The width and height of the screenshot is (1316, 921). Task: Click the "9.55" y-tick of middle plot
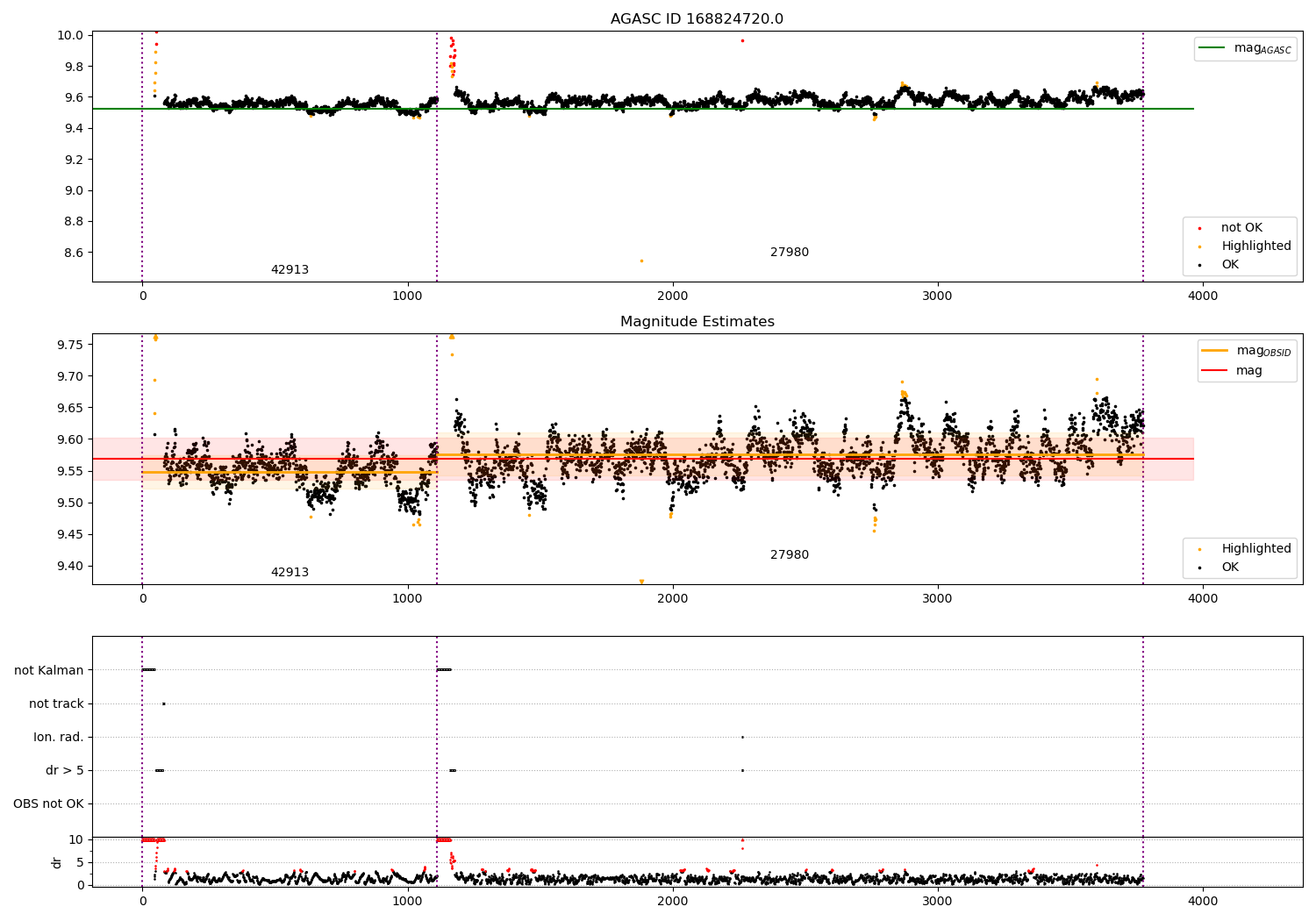[x=70, y=471]
